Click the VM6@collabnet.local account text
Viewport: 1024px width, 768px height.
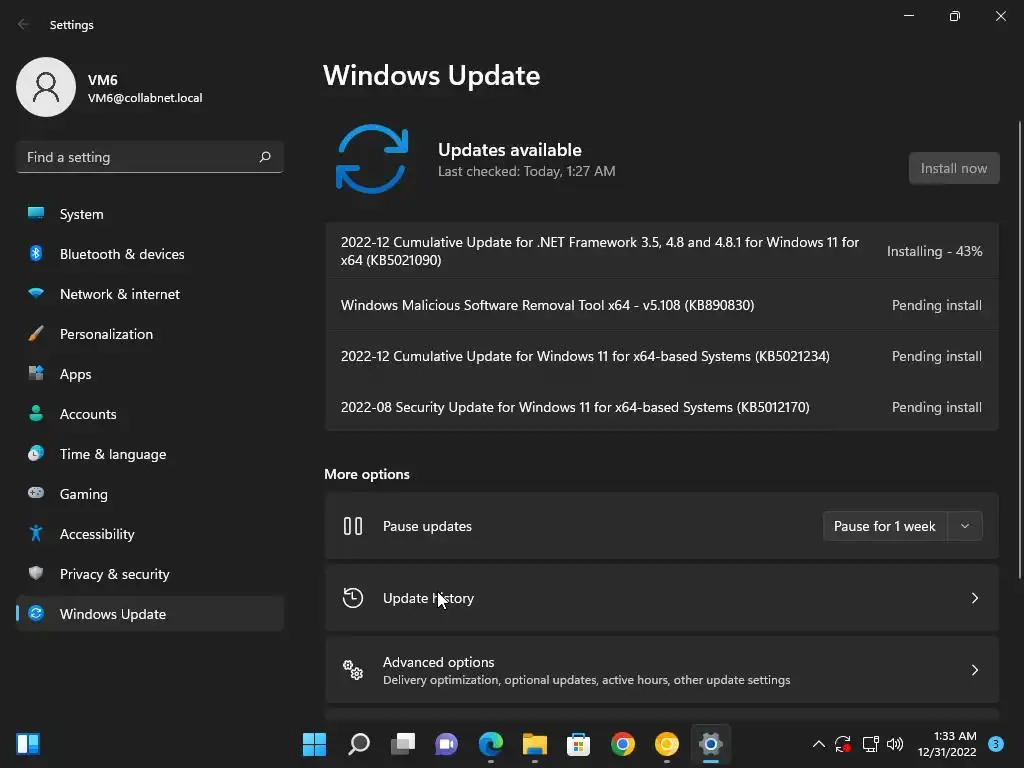(x=145, y=98)
